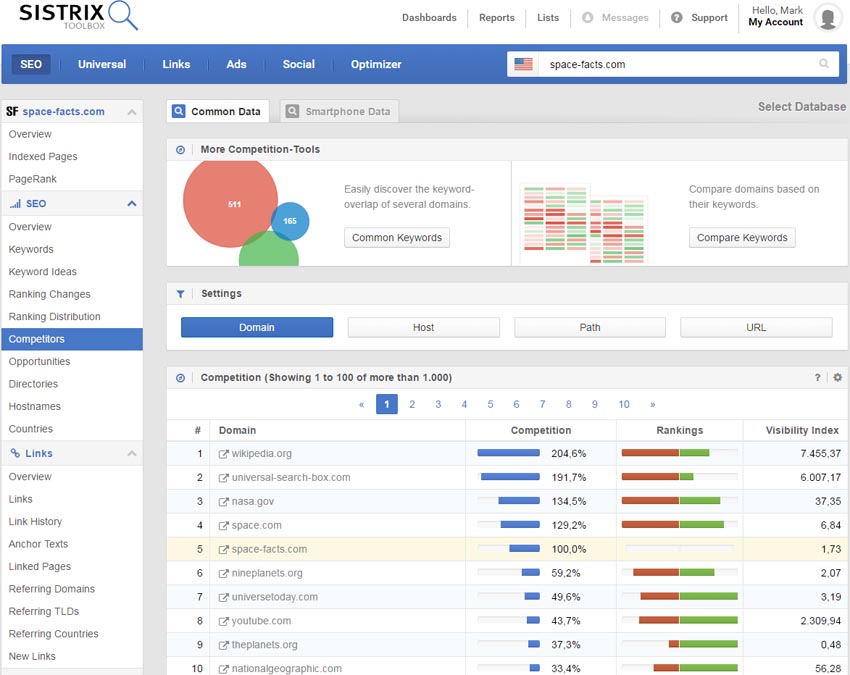Screen dimensions: 850x675
Task: Click the Common Data magnifier icon
Action: [x=178, y=111]
